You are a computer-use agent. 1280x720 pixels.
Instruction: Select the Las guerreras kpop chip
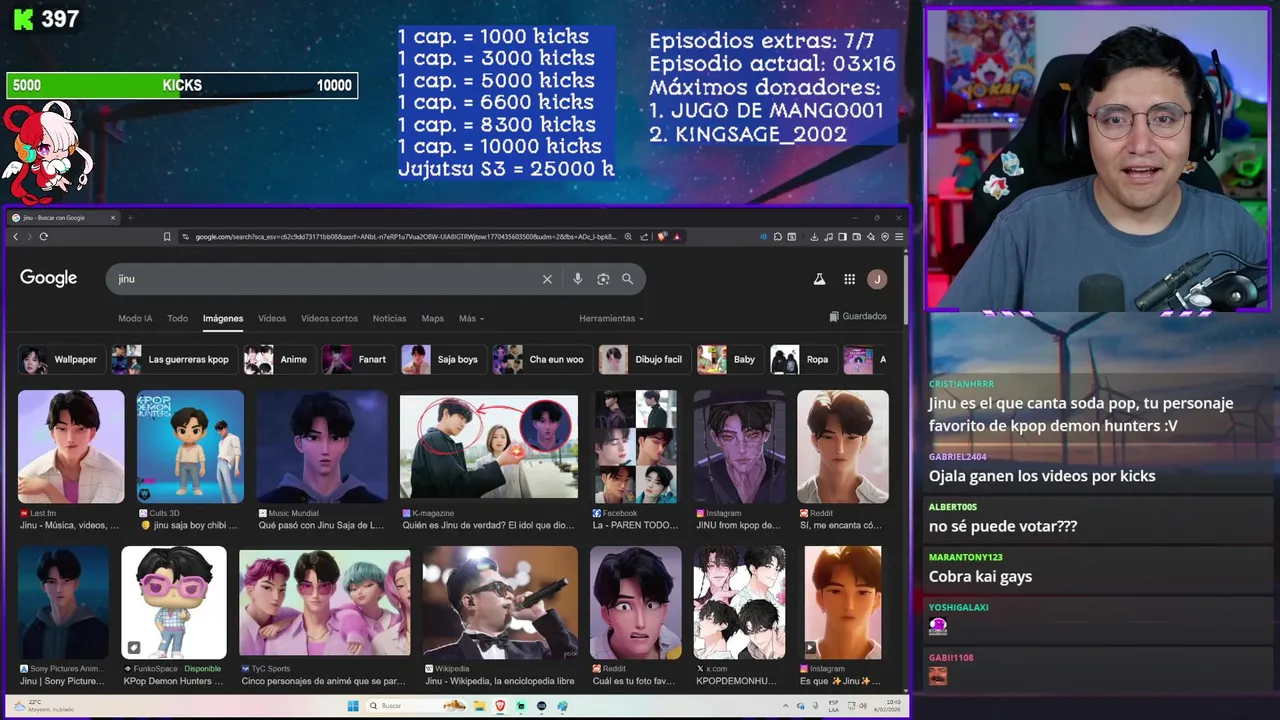tap(173, 360)
